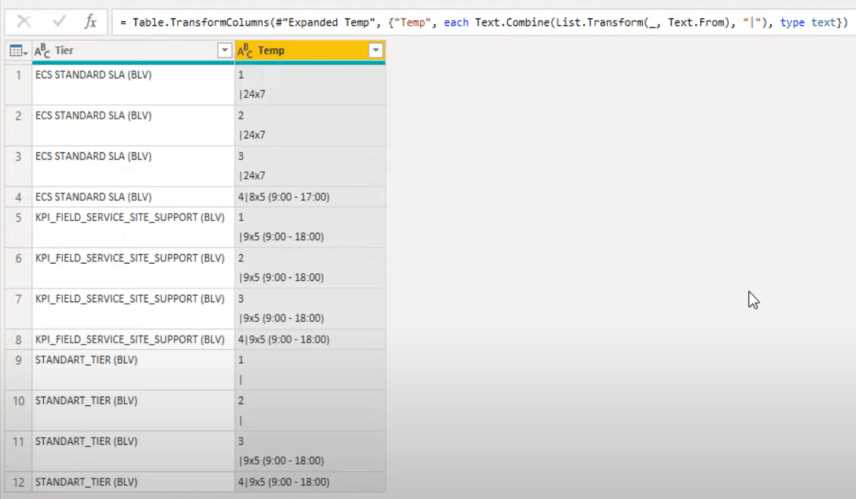Select the Tier column header

point(133,51)
